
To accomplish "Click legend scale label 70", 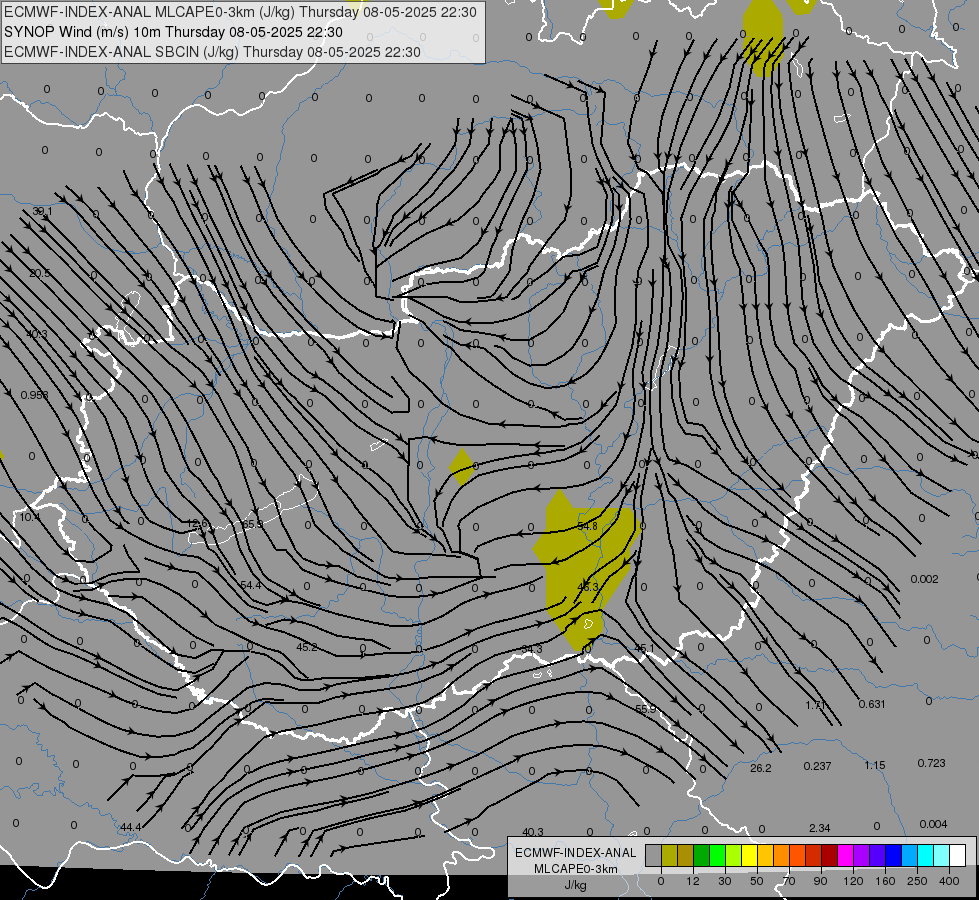I will (789, 881).
